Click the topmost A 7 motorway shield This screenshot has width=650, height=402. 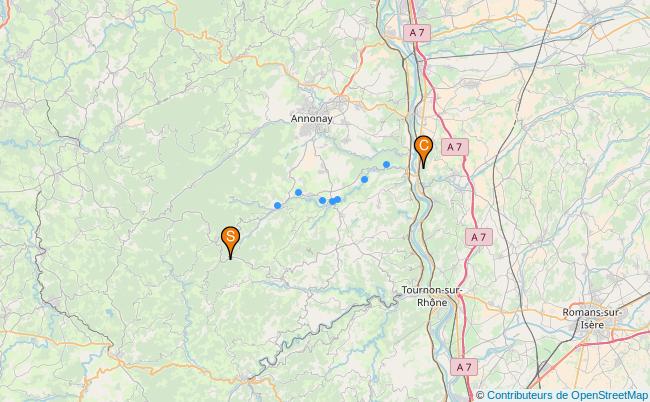[417, 33]
